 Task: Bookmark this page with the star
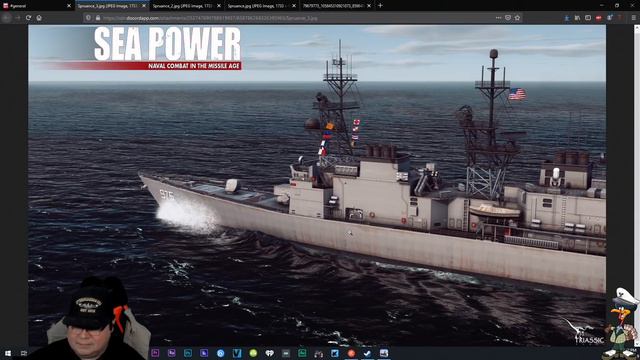pyautogui.click(x=517, y=18)
